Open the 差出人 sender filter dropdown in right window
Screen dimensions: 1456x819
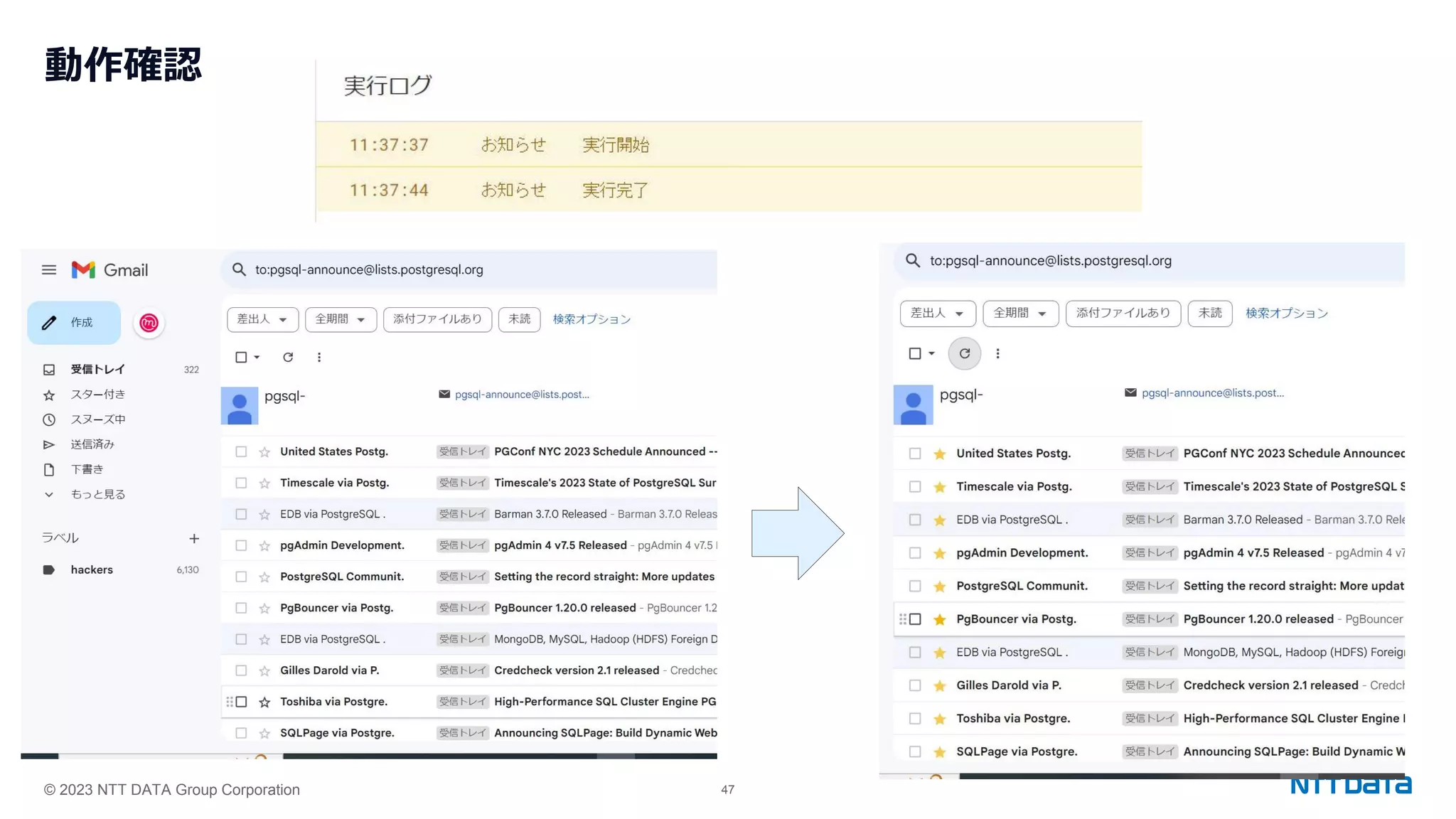click(938, 313)
